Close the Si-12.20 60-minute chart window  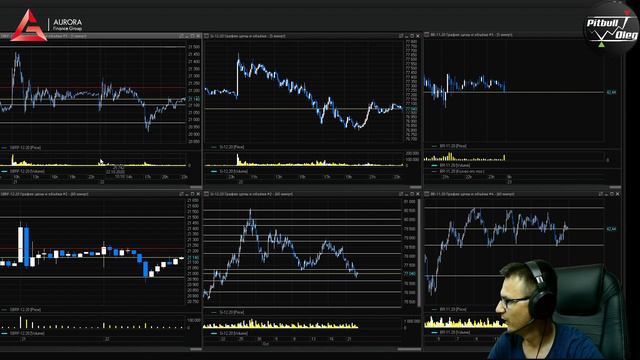(x=418, y=194)
